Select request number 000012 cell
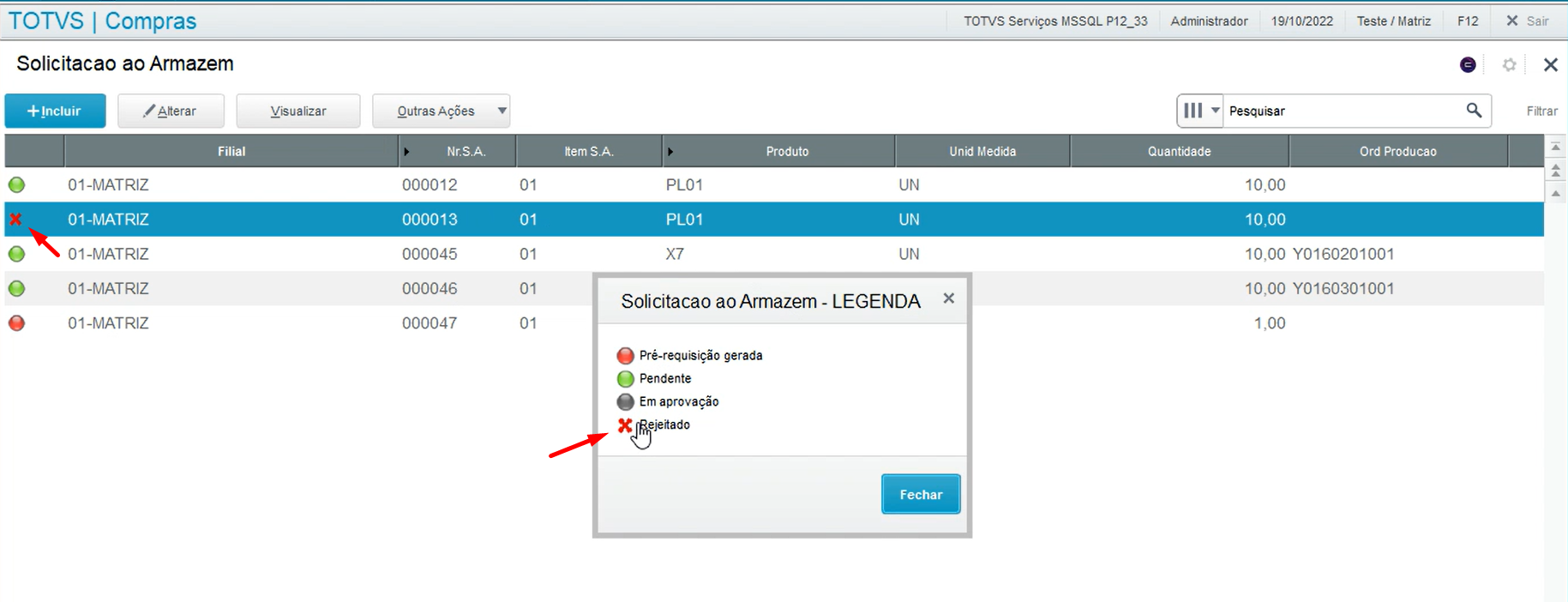 (430, 184)
